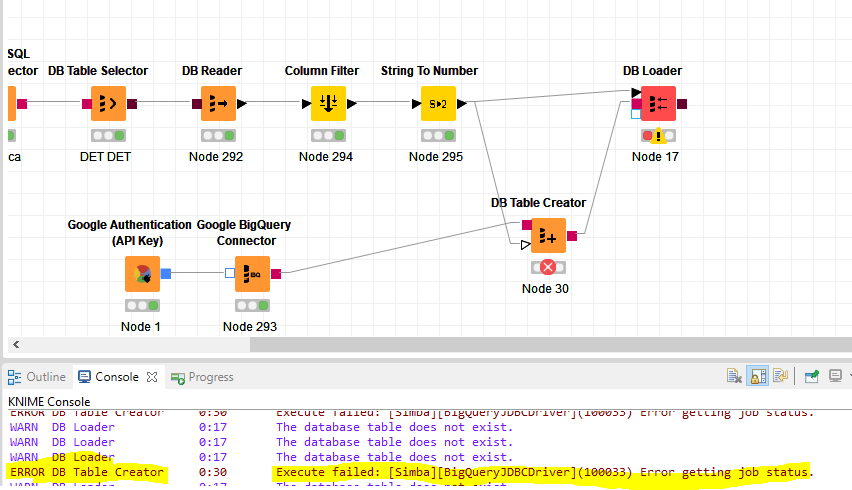
Task: Clear the KNIME console output
Action: (734, 376)
